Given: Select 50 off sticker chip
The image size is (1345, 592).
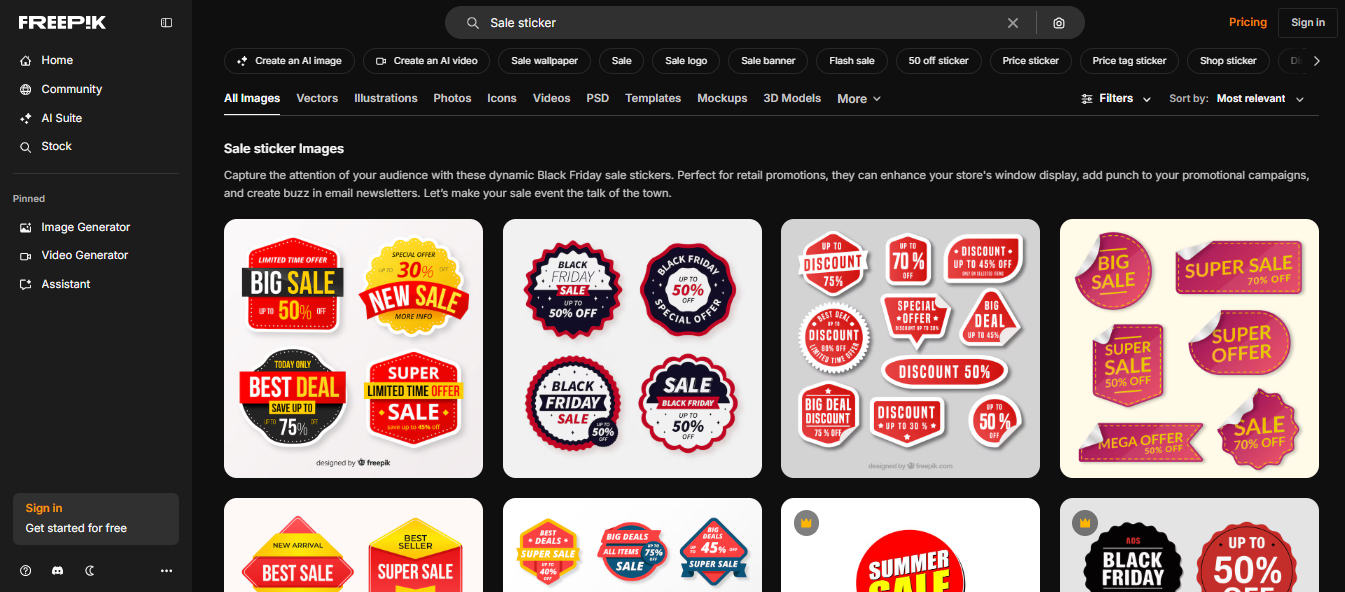Looking at the screenshot, I should 939,61.
